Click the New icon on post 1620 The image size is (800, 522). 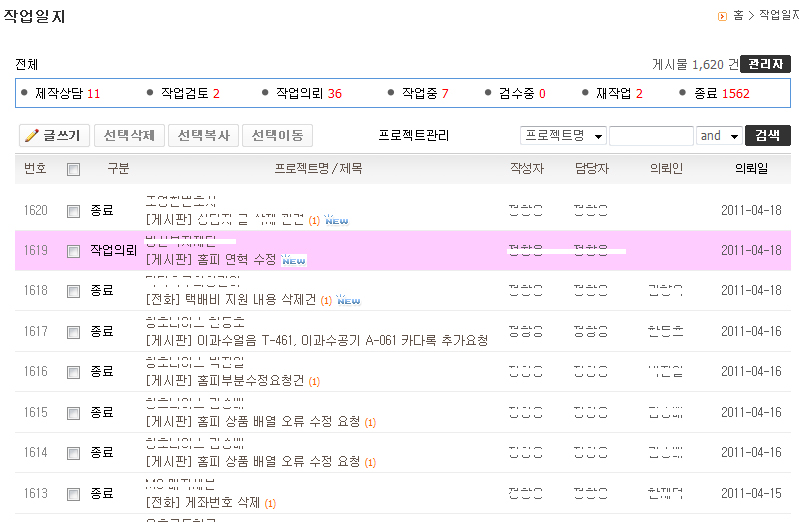click(336, 220)
